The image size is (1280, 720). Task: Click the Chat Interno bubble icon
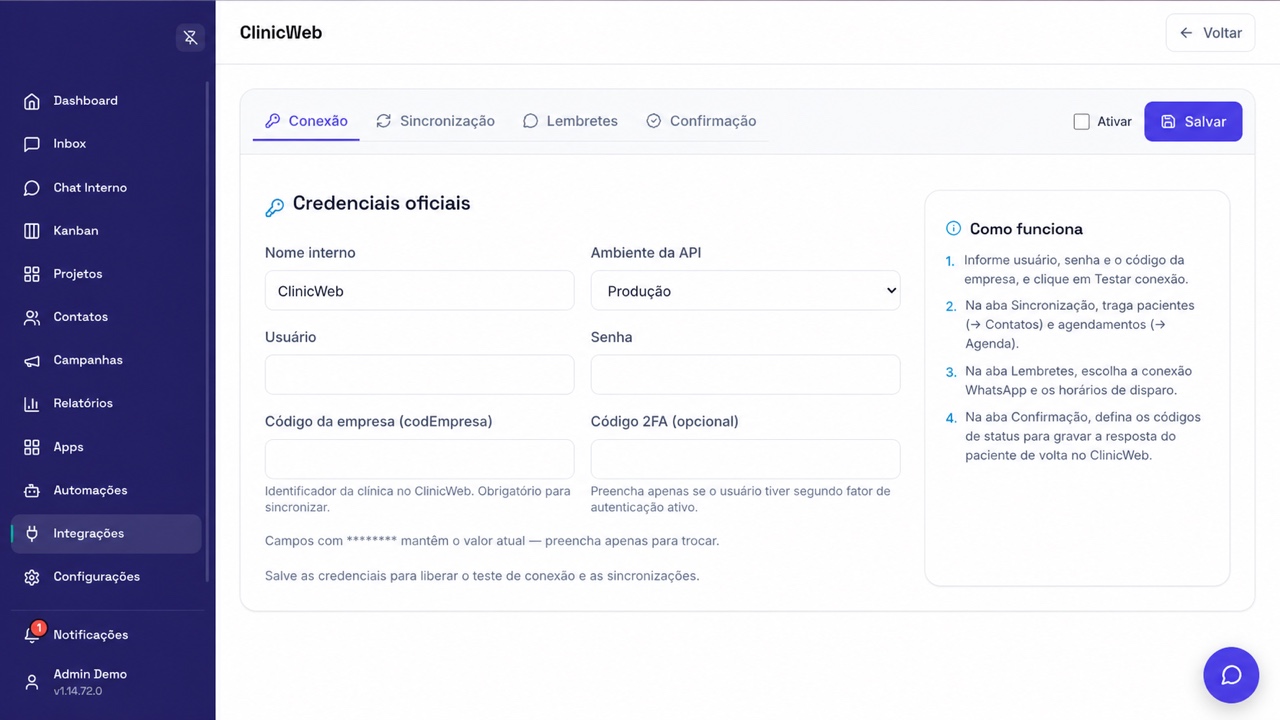pyautogui.click(x=32, y=188)
